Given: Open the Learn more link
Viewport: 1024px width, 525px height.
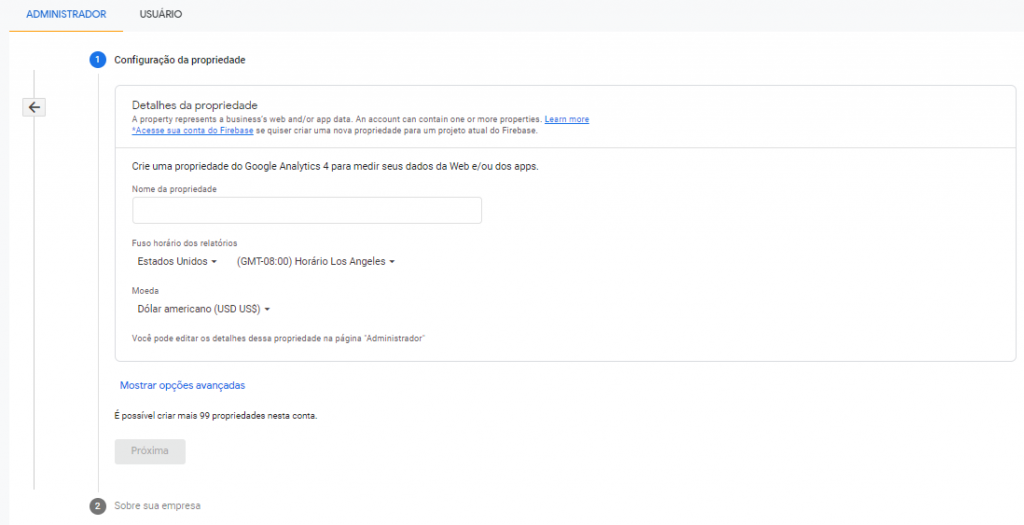Looking at the screenshot, I should tap(567, 120).
